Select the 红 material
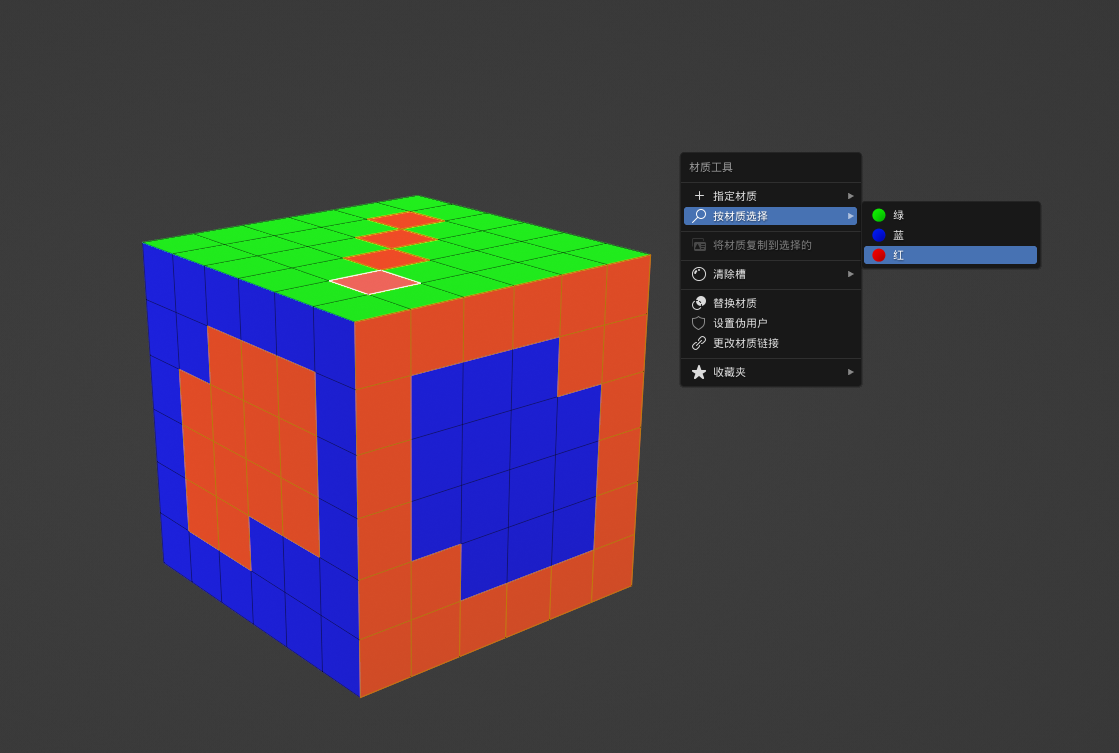This screenshot has height=753, width=1119. pyautogui.click(x=951, y=255)
